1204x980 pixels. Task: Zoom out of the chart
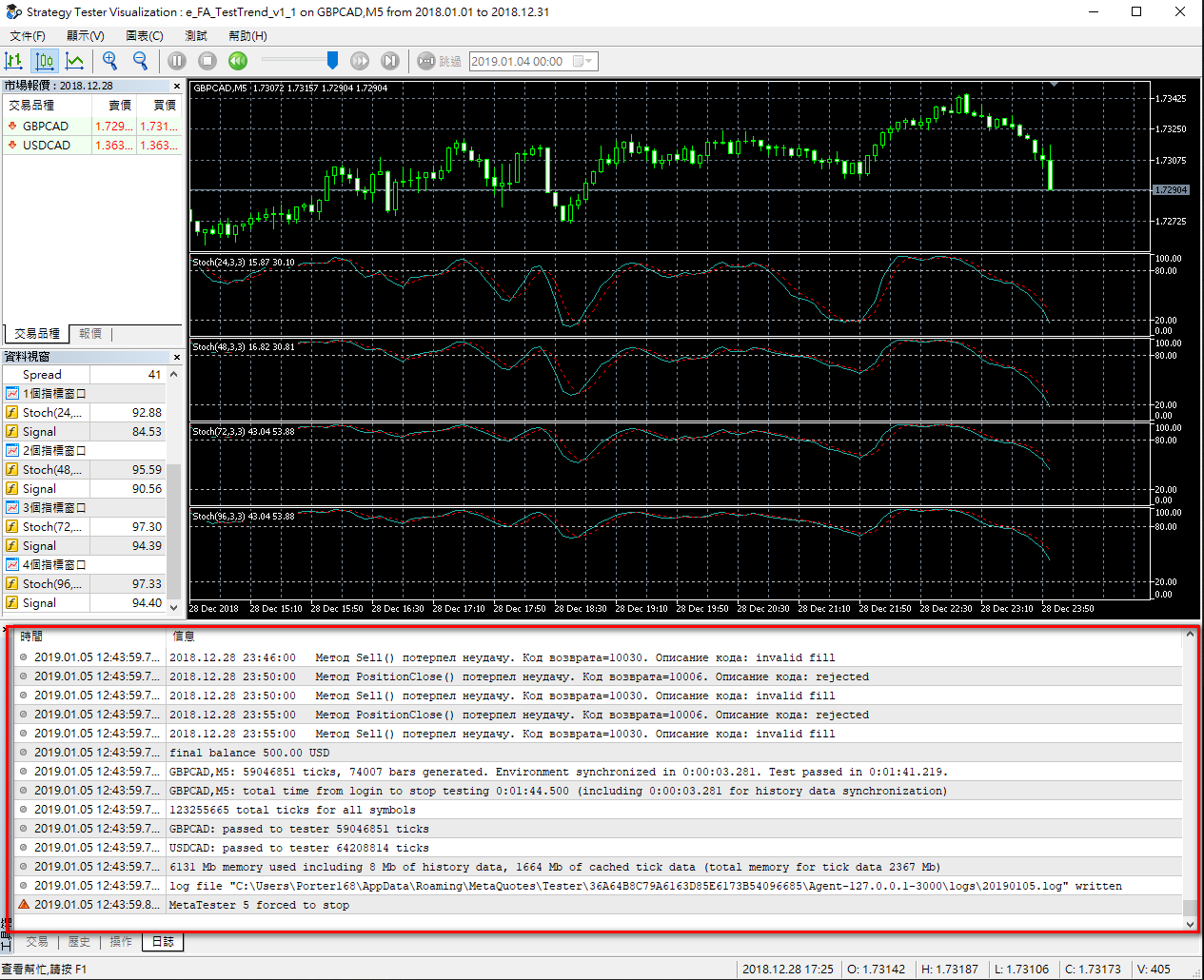141,61
